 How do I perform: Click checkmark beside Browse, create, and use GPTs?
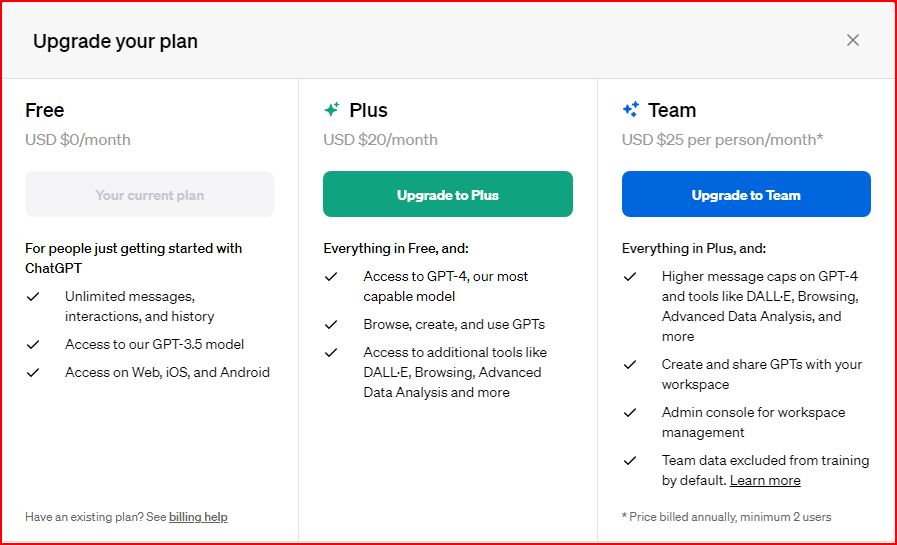[x=331, y=324]
